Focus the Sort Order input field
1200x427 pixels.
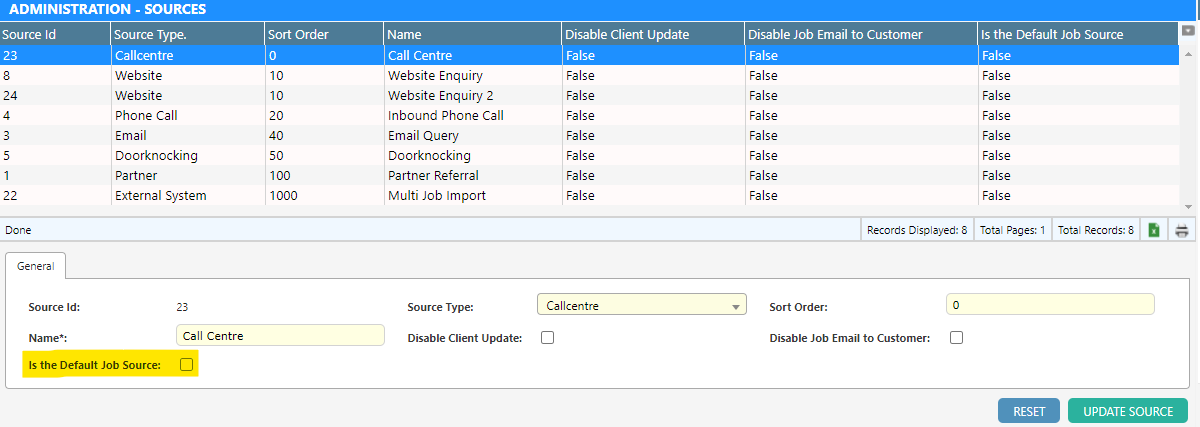coord(1049,304)
